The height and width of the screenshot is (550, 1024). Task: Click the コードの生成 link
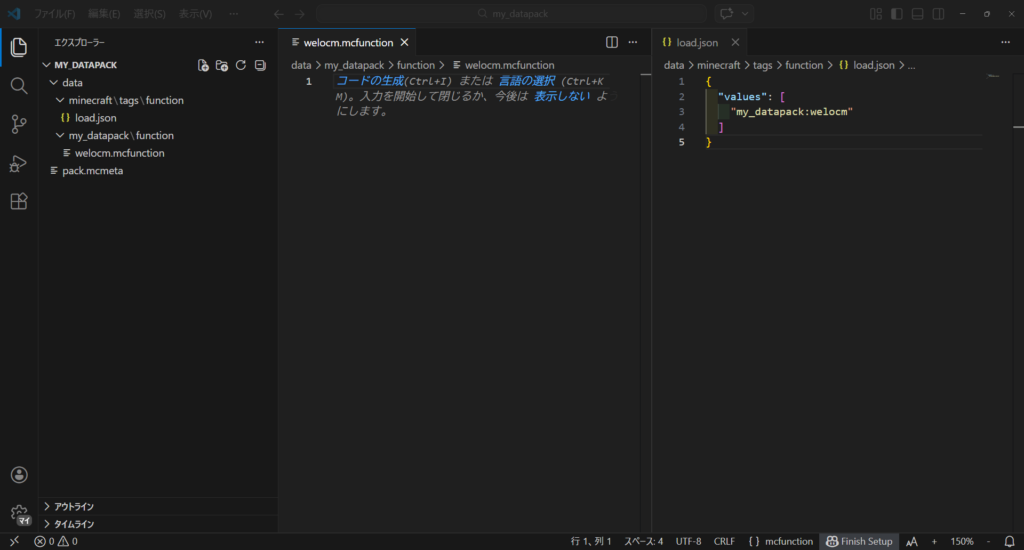pyautogui.click(x=370, y=81)
